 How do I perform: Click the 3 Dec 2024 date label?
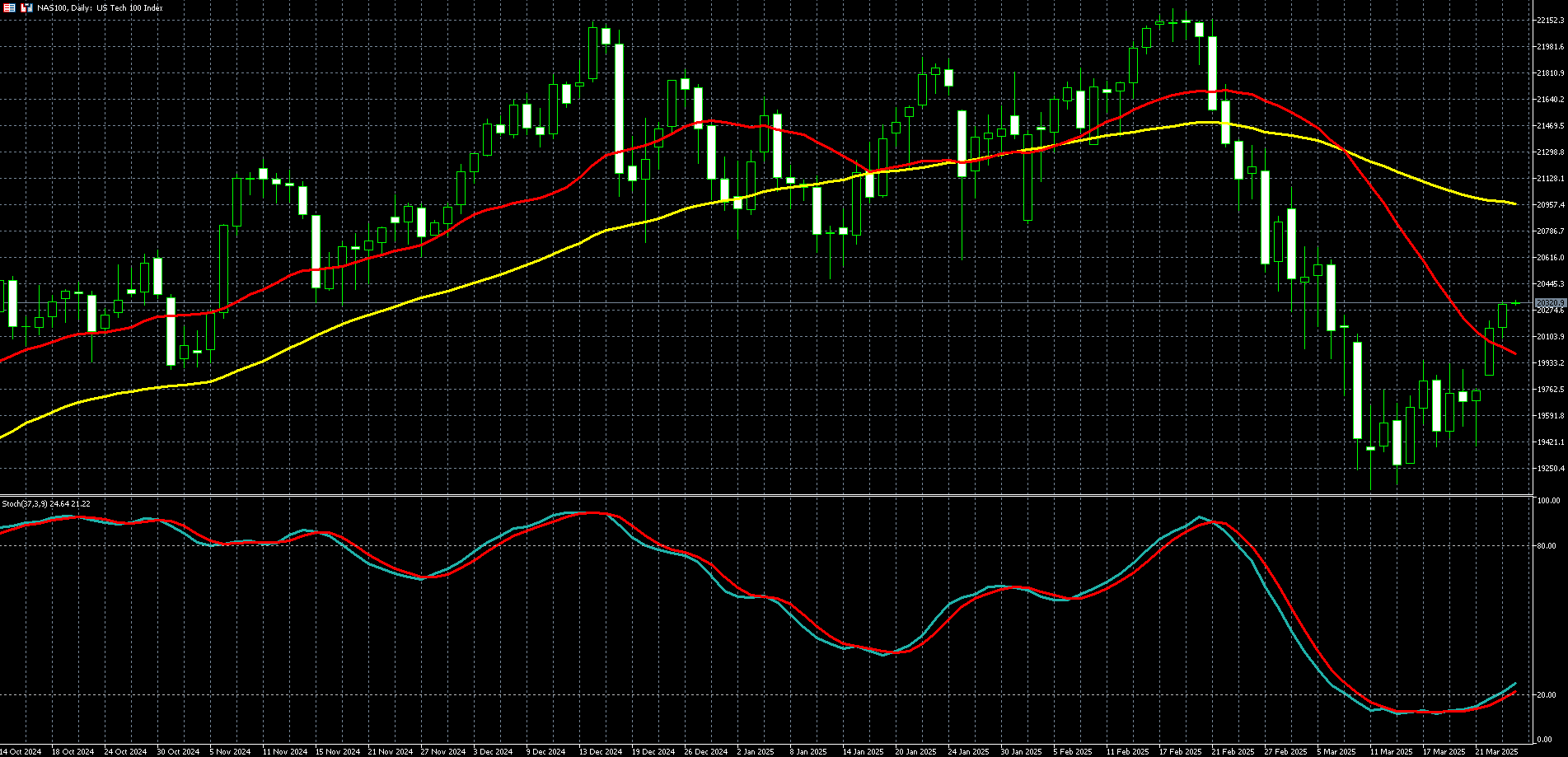click(x=494, y=752)
